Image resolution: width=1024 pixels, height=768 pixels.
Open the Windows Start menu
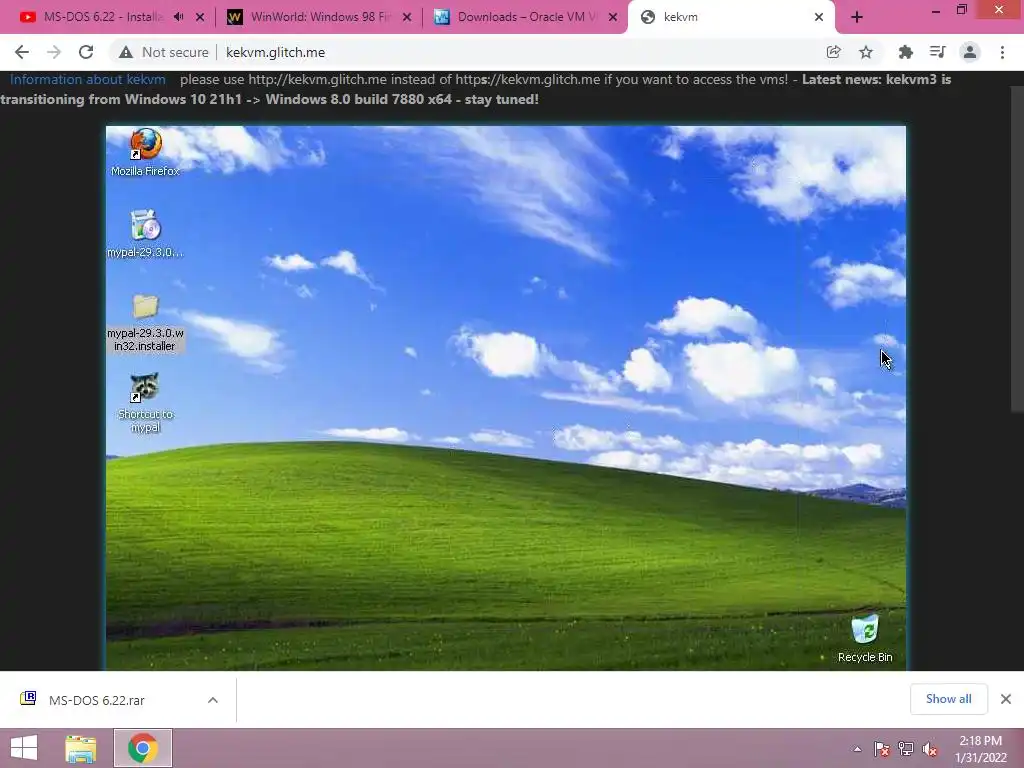coord(24,748)
